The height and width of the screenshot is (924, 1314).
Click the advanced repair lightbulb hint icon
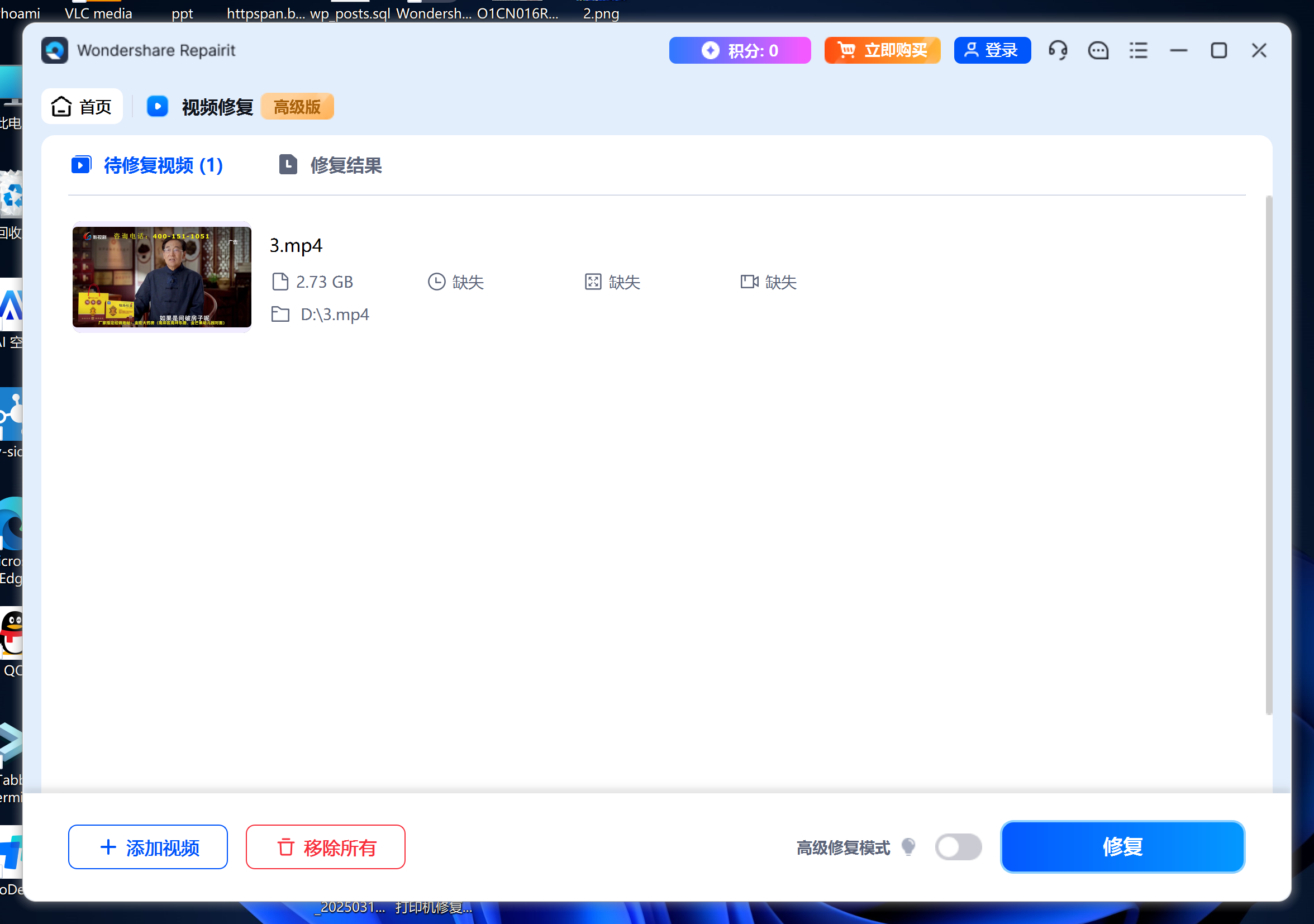tap(908, 846)
